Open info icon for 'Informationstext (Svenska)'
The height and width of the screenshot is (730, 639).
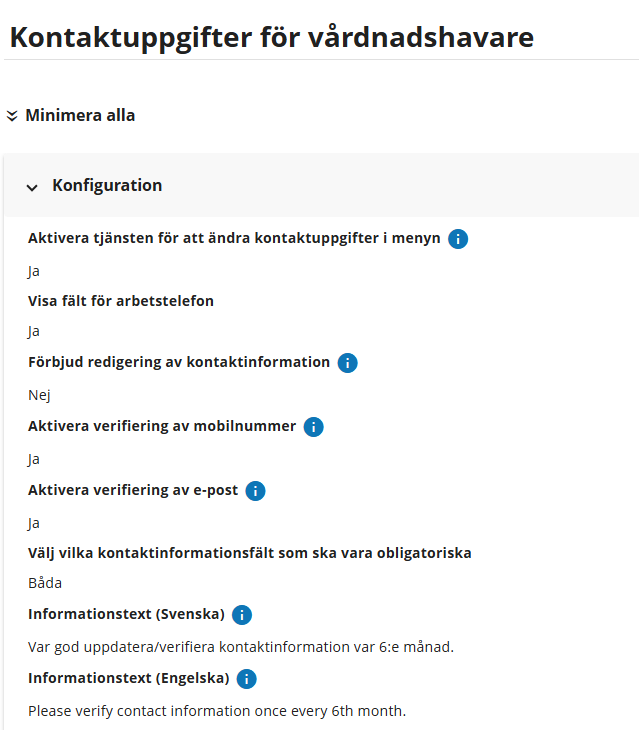(x=242, y=615)
